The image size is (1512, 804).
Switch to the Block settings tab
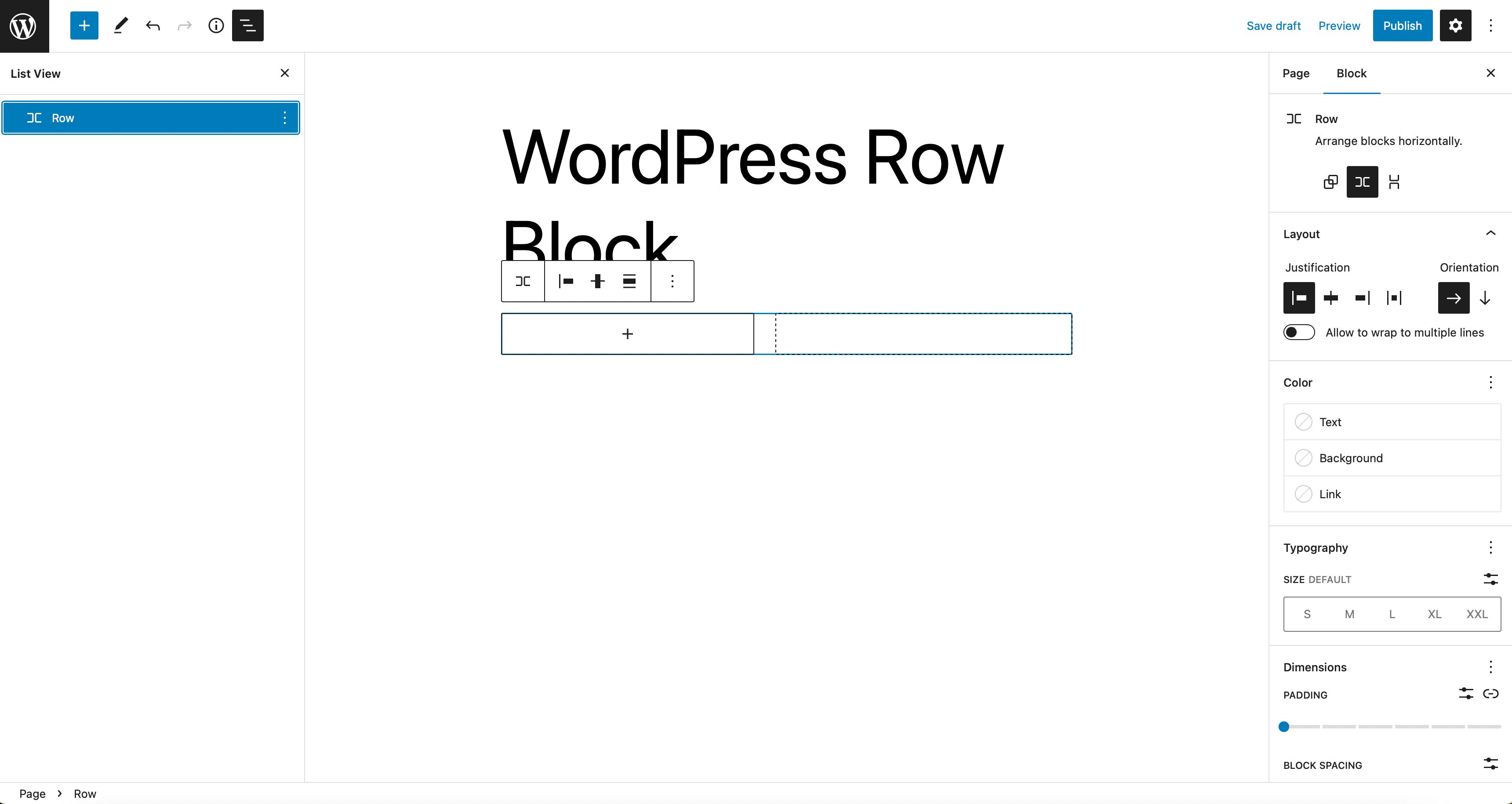tap(1351, 73)
